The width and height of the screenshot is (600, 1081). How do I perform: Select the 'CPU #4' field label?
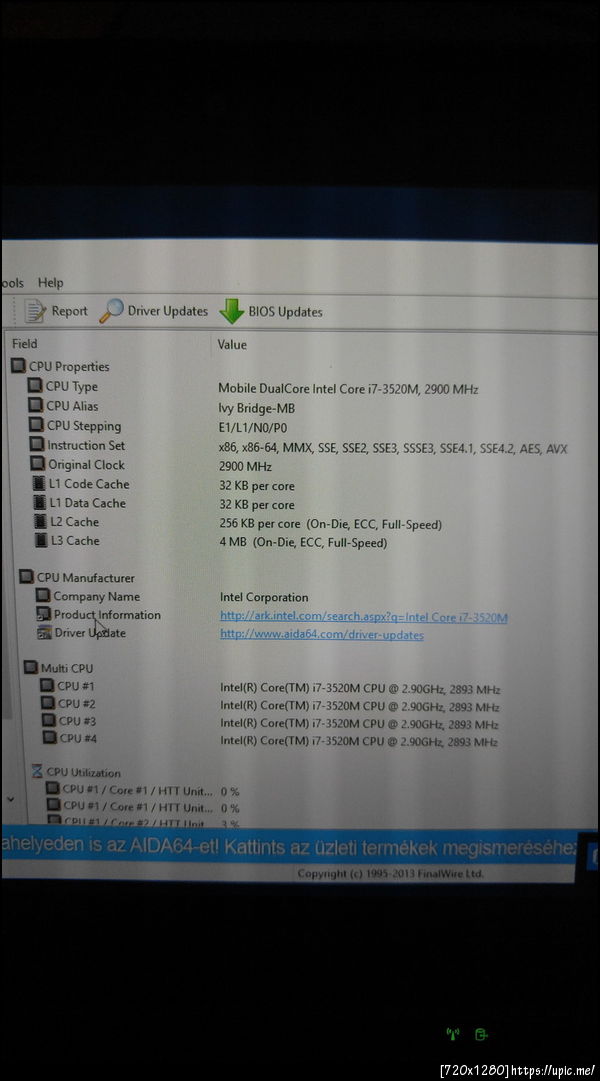(78, 738)
